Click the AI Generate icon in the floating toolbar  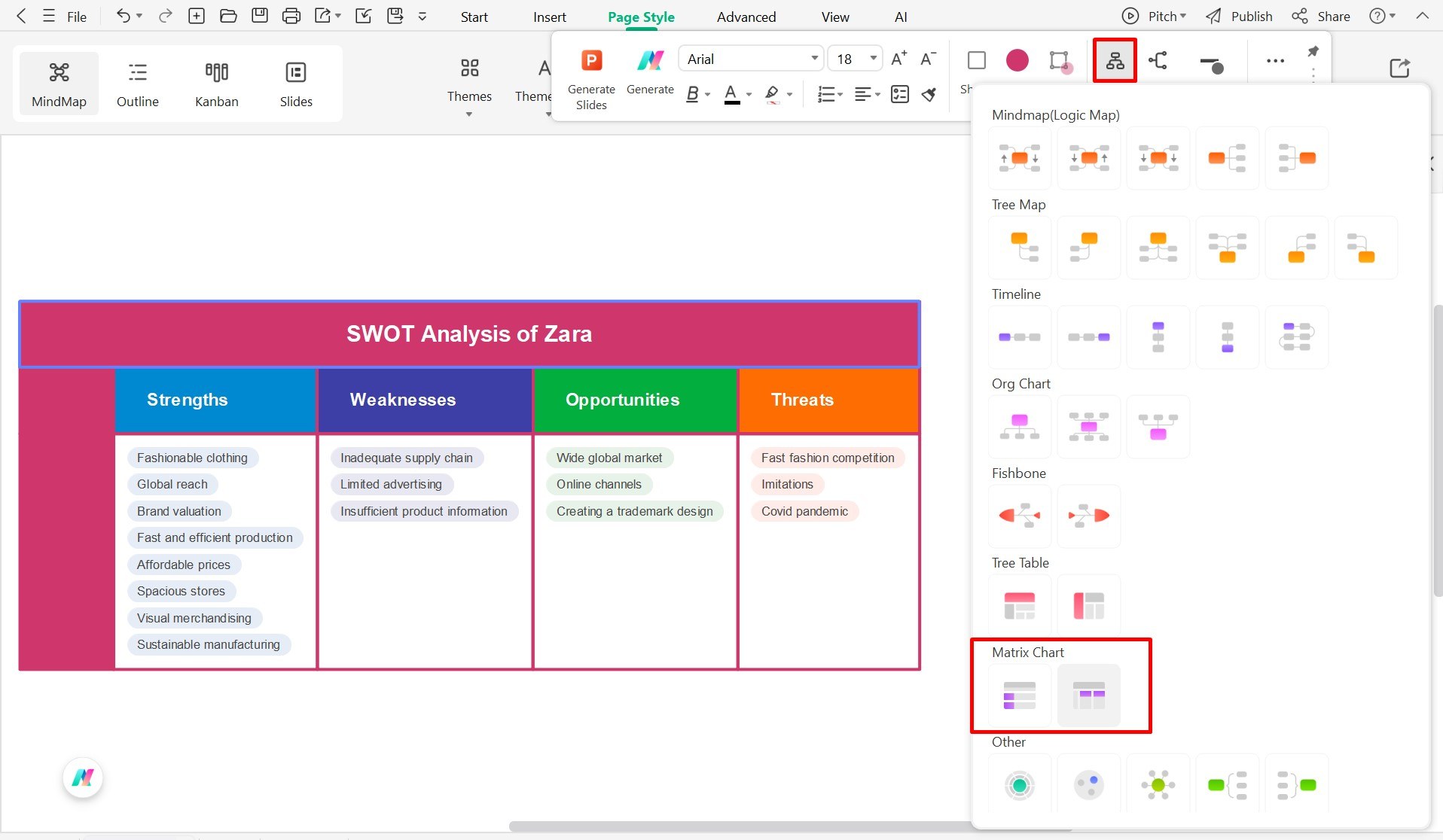[651, 59]
